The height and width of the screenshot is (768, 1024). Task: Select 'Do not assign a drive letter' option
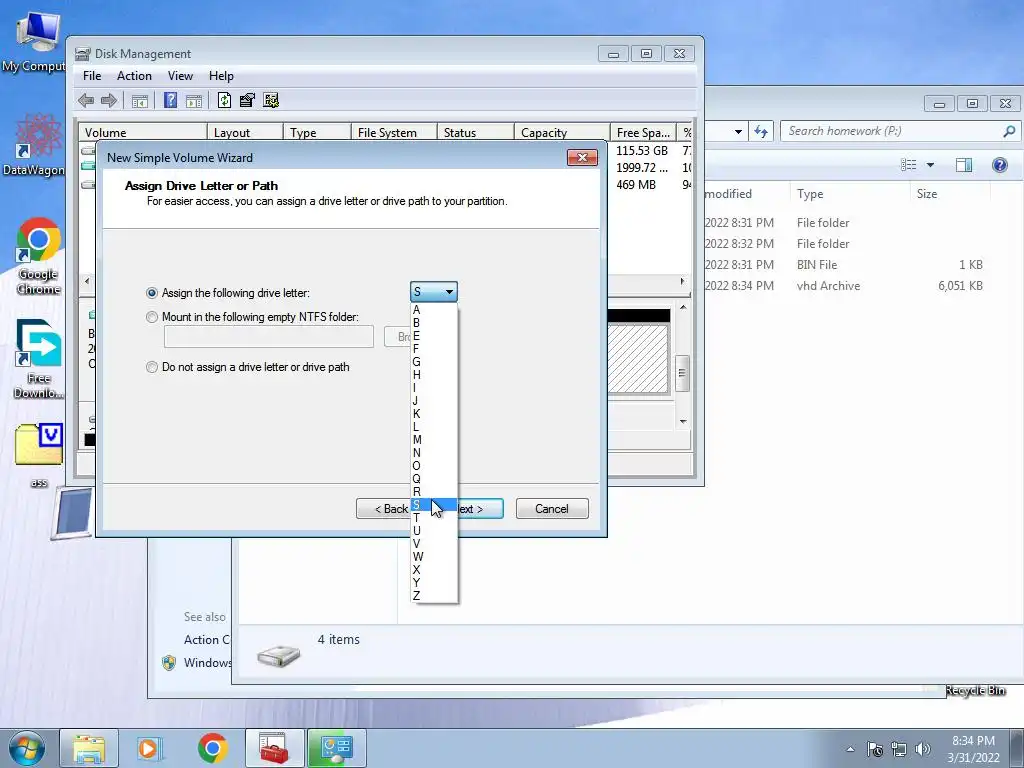[x=152, y=367]
